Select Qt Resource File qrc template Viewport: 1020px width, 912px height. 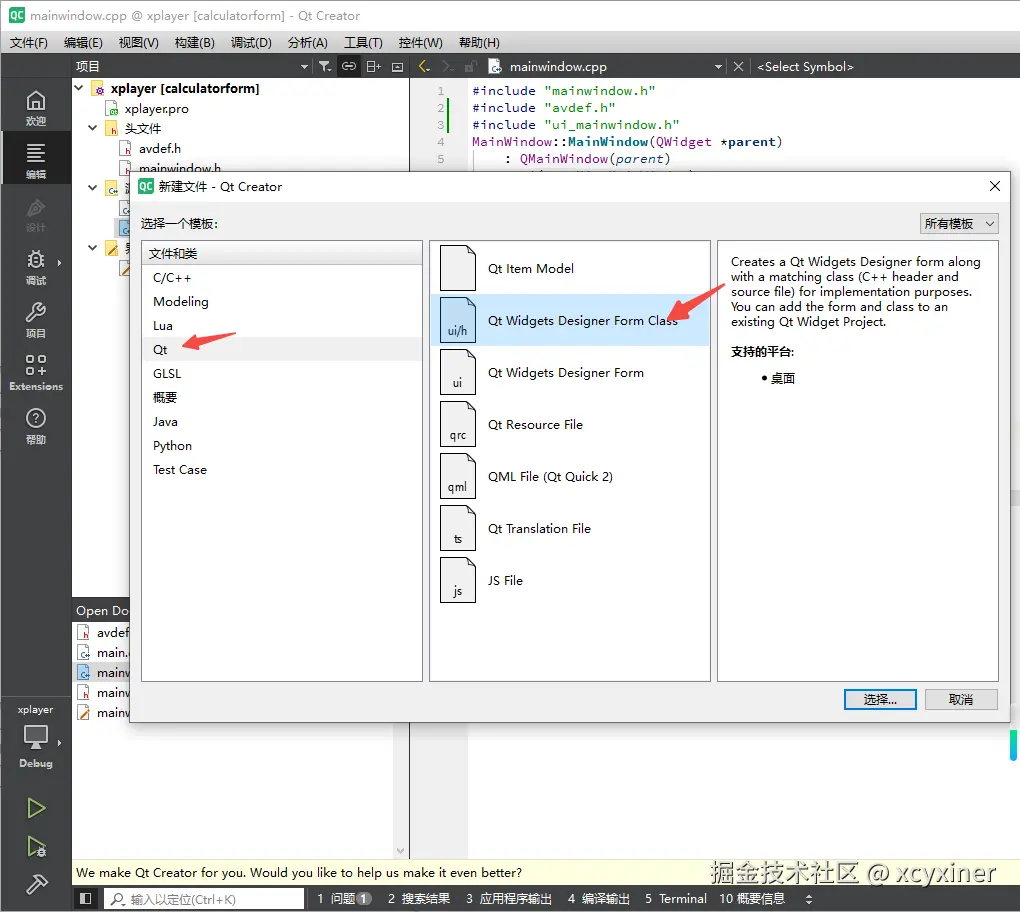(x=570, y=424)
